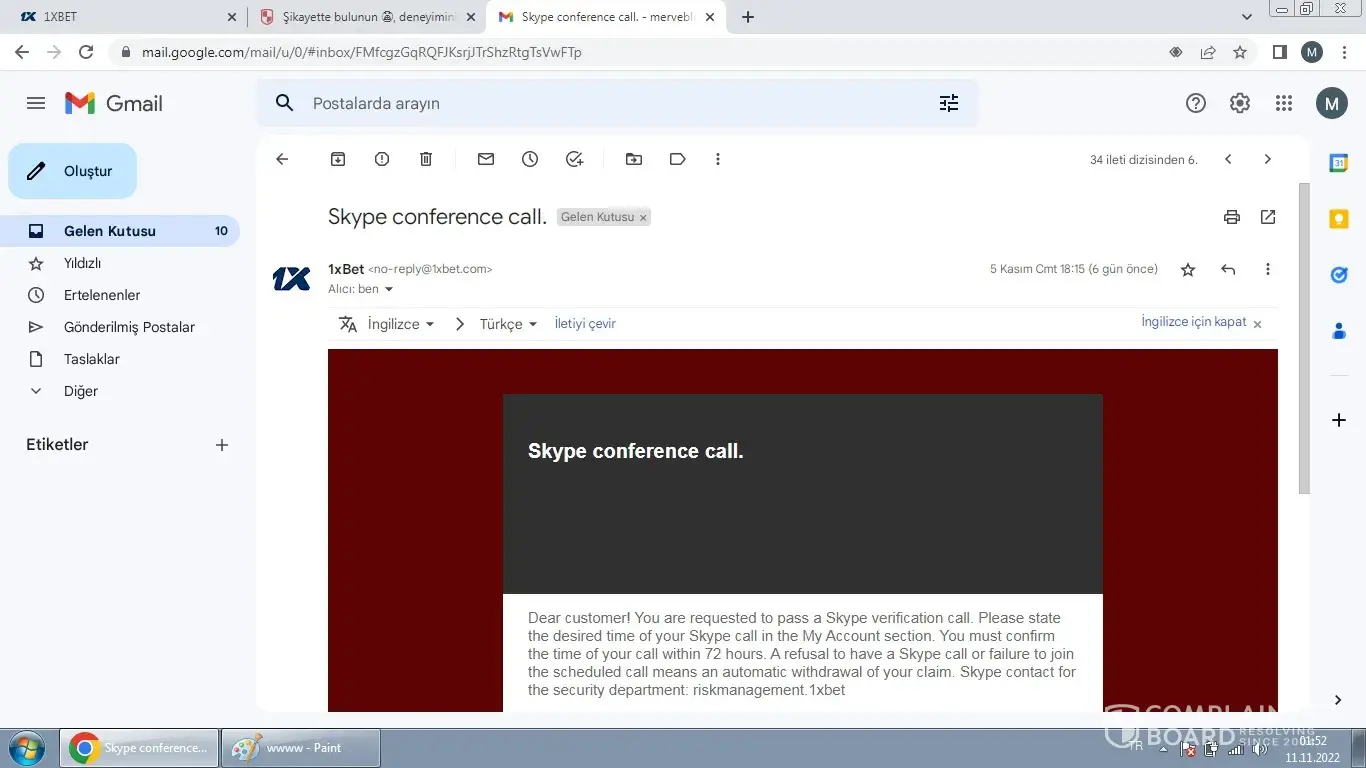Snooze the email with the clock icon
Image resolution: width=1366 pixels, height=768 pixels.
(x=530, y=159)
